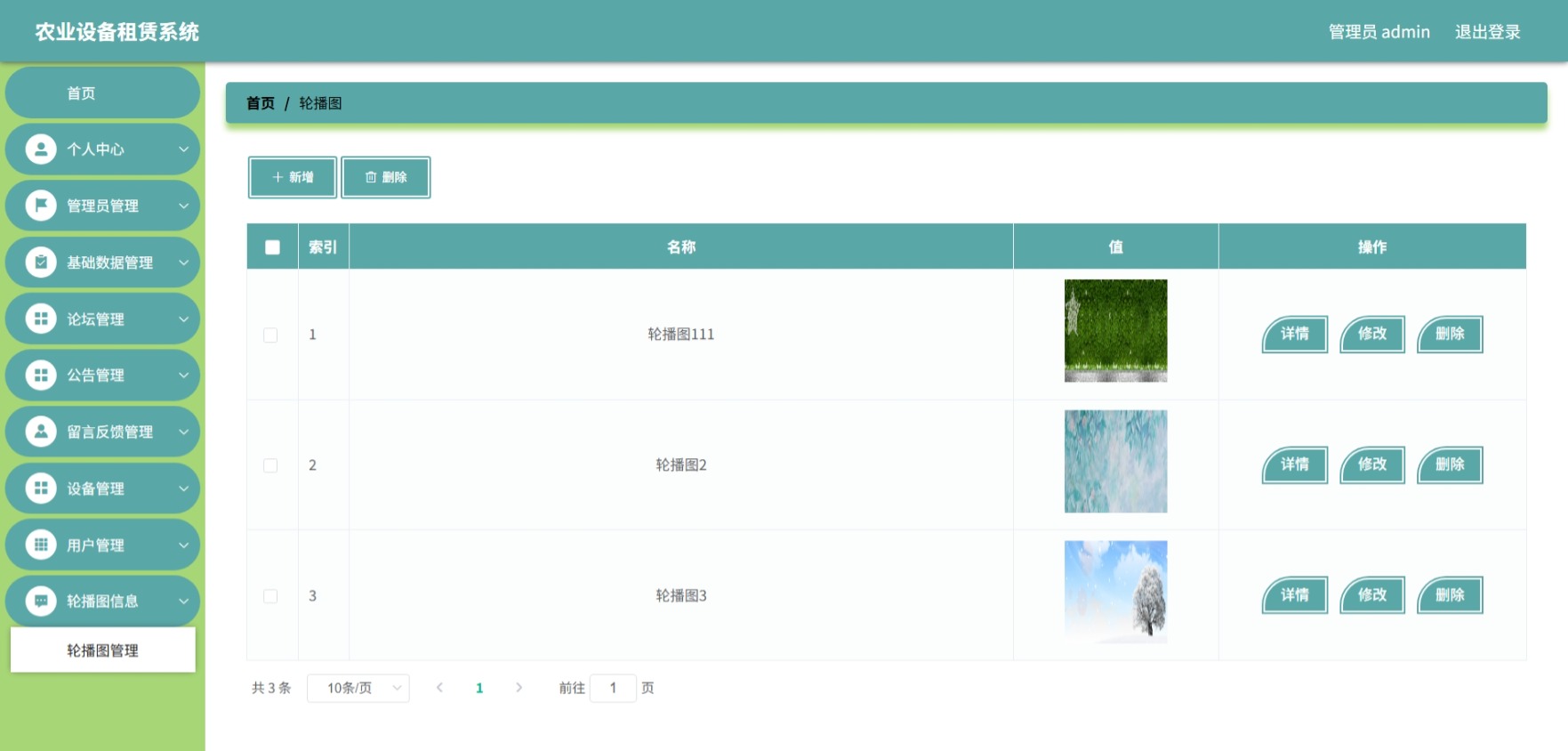Click 管理员 admin label in header
The width and height of the screenshot is (1568, 751).
coord(1379,32)
